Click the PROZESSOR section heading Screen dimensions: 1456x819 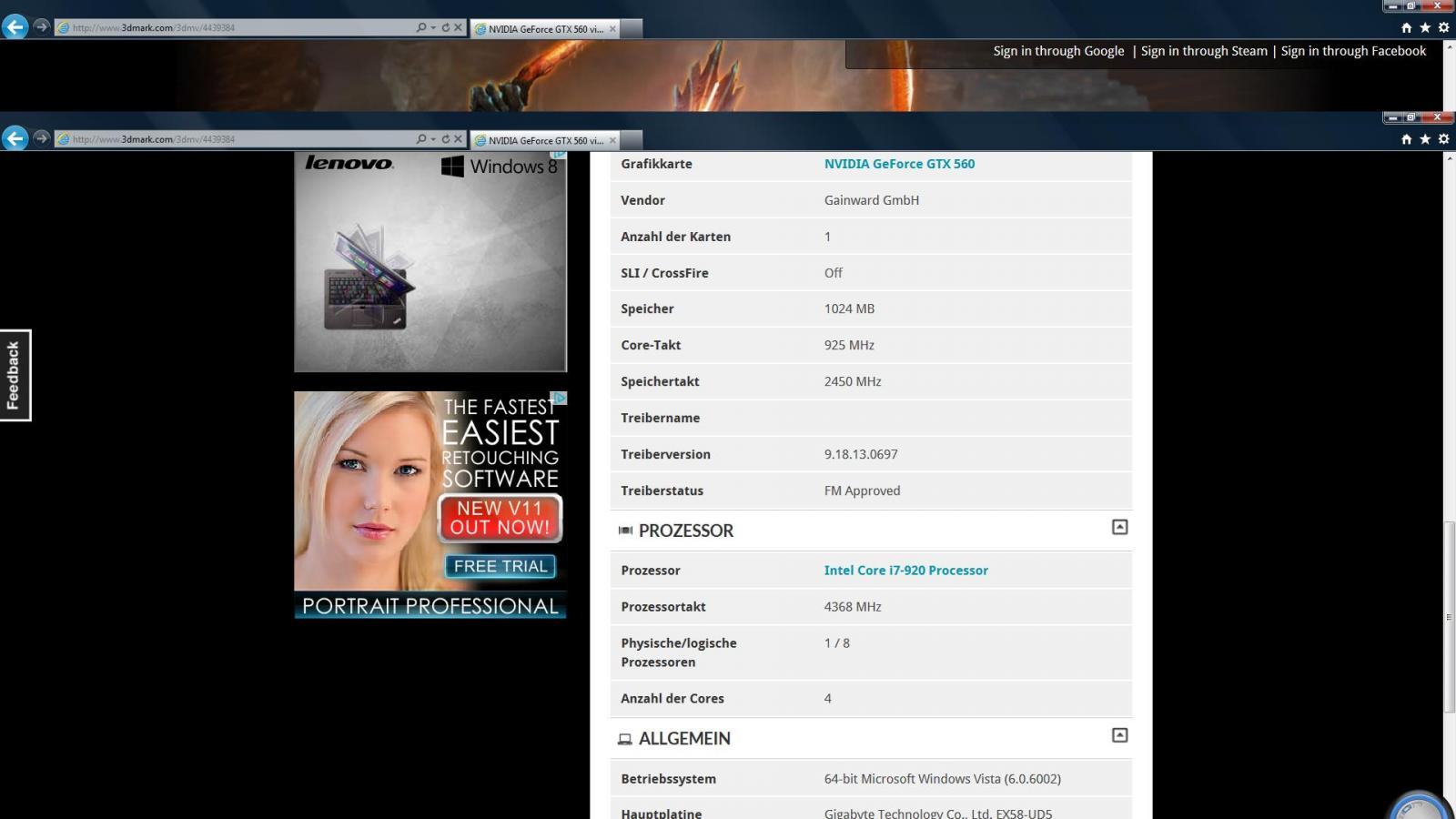tap(685, 531)
